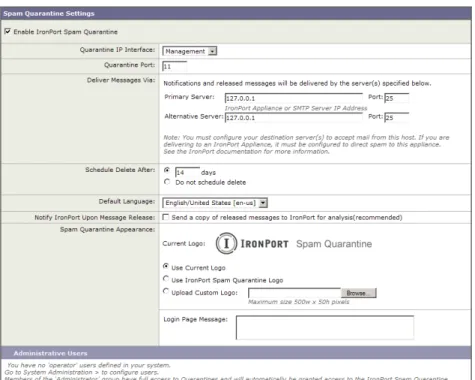This screenshot has width=475, height=380.
Task: Click the Primary Server Port field
Action: click(397, 98)
